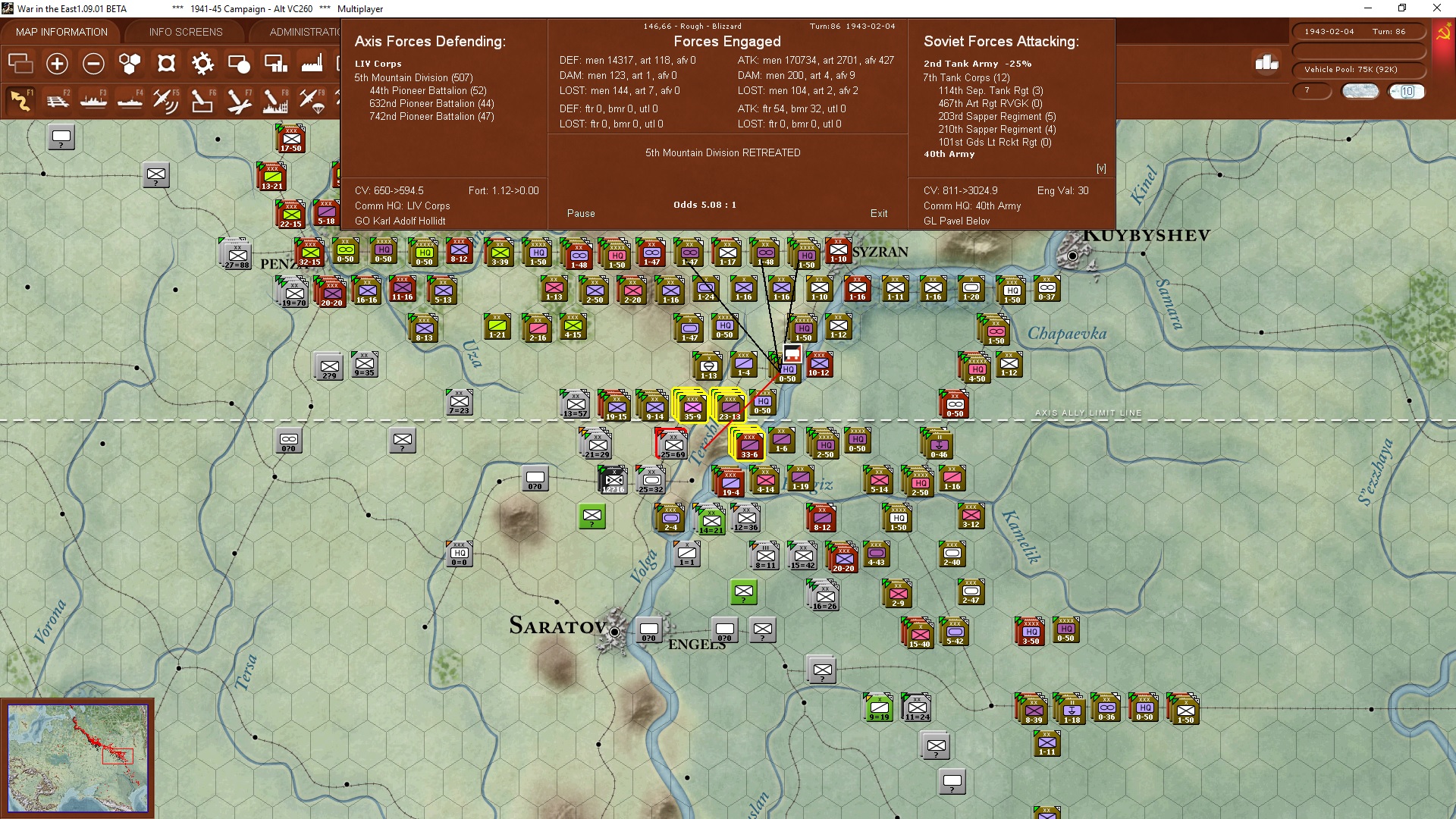Select the F8 bomb city mode icon

tap(275, 101)
